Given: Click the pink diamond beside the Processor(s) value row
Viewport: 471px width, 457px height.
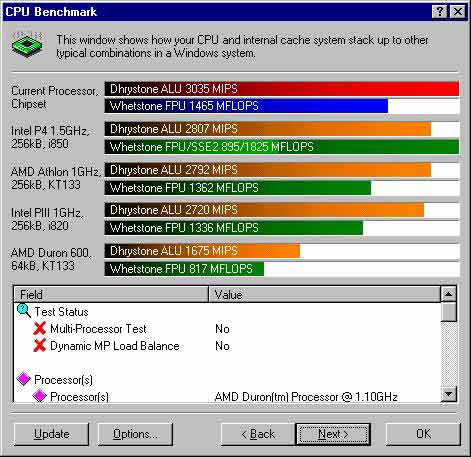Looking at the screenshot, I should (x=40, y=396).
